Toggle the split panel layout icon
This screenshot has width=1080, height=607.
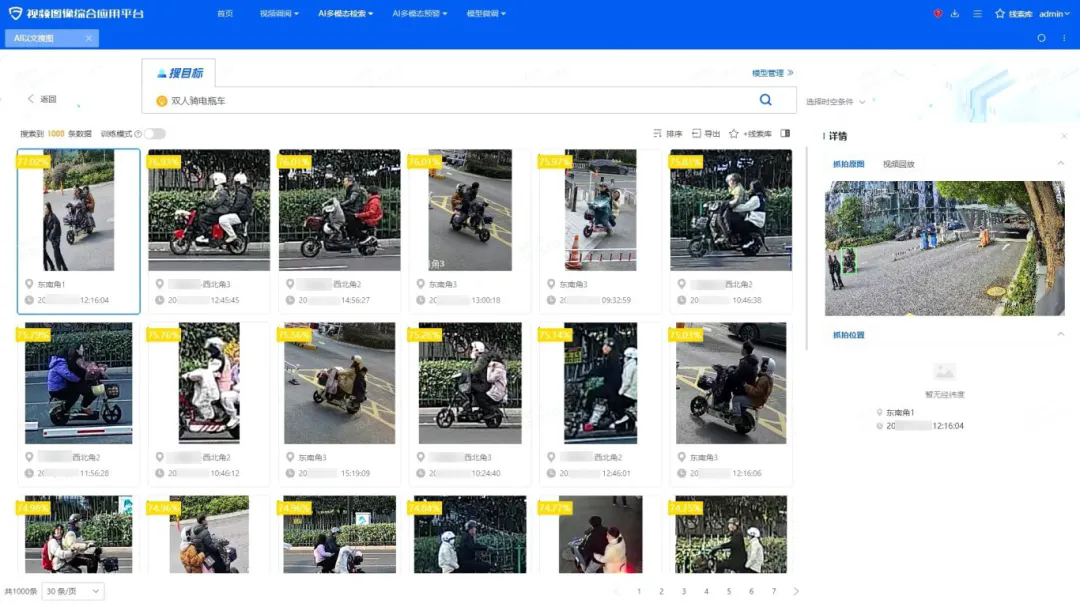click(785, 133)
